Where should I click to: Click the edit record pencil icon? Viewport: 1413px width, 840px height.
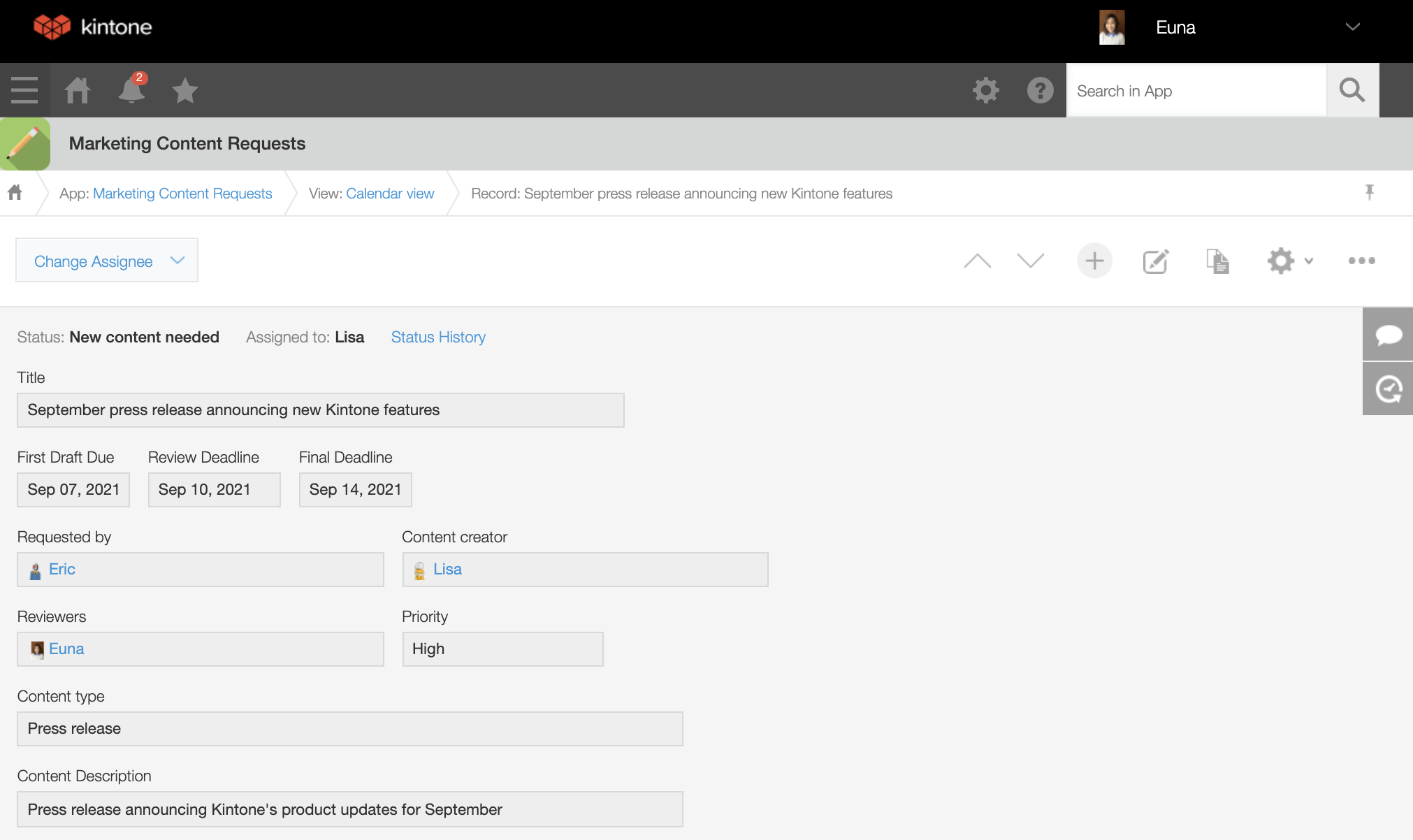click(x=1155, y=261)
